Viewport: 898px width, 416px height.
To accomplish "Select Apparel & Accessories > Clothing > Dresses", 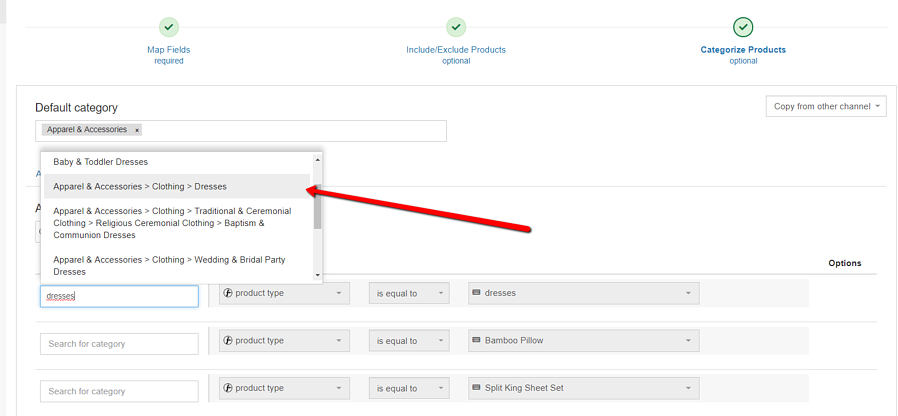I will point(140,186).
